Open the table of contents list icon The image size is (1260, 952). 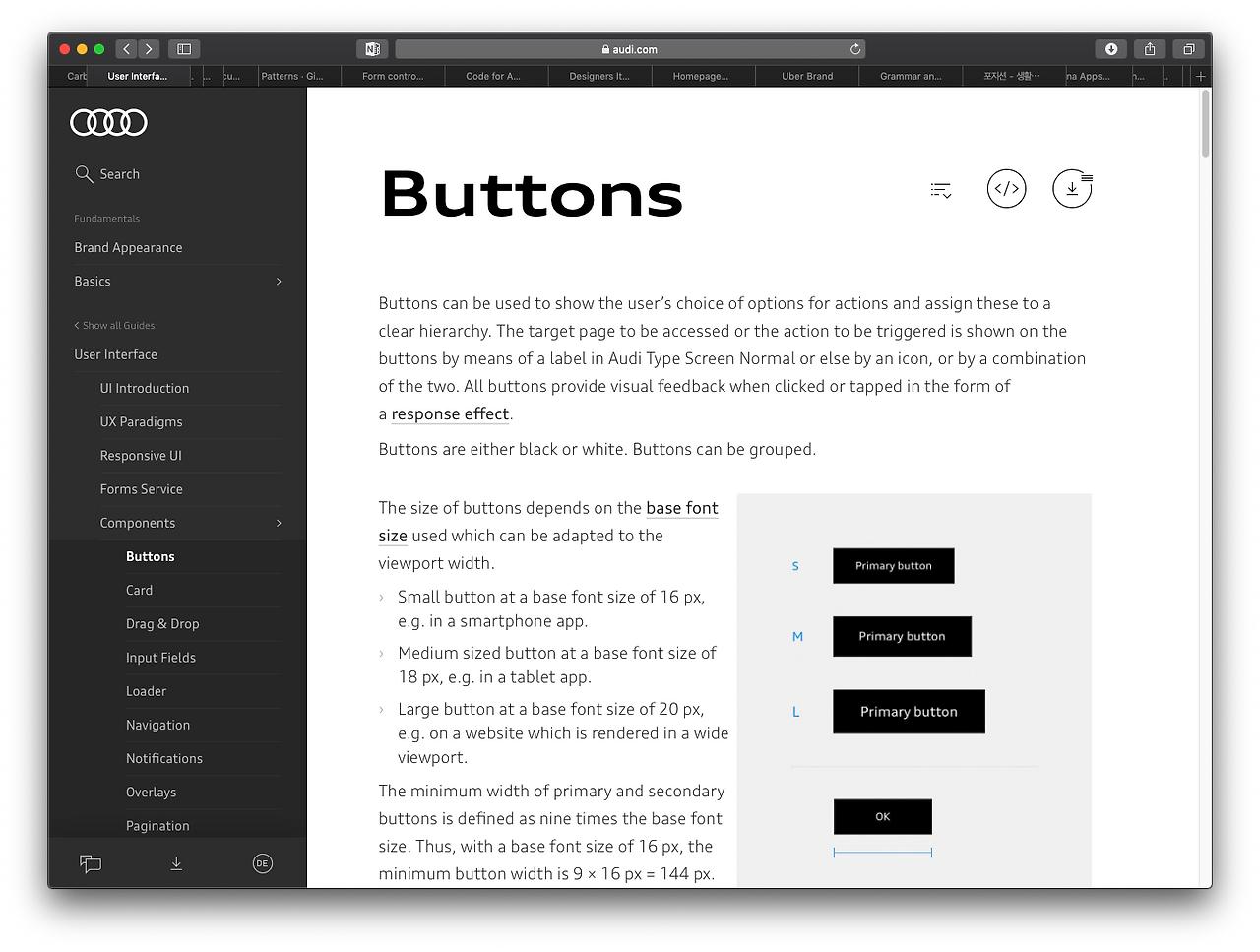tap(941, 190)
